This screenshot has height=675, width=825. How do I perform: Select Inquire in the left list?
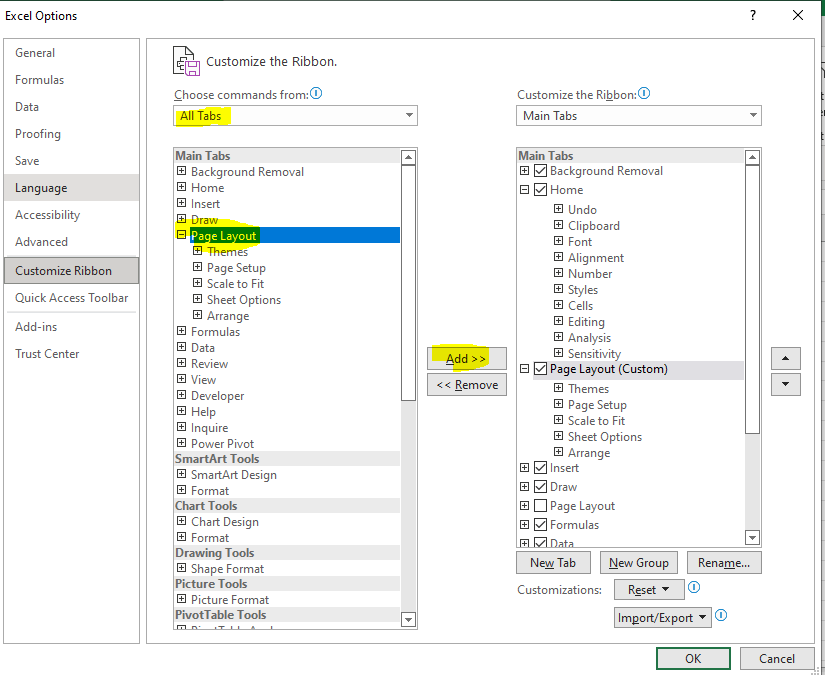209,428
